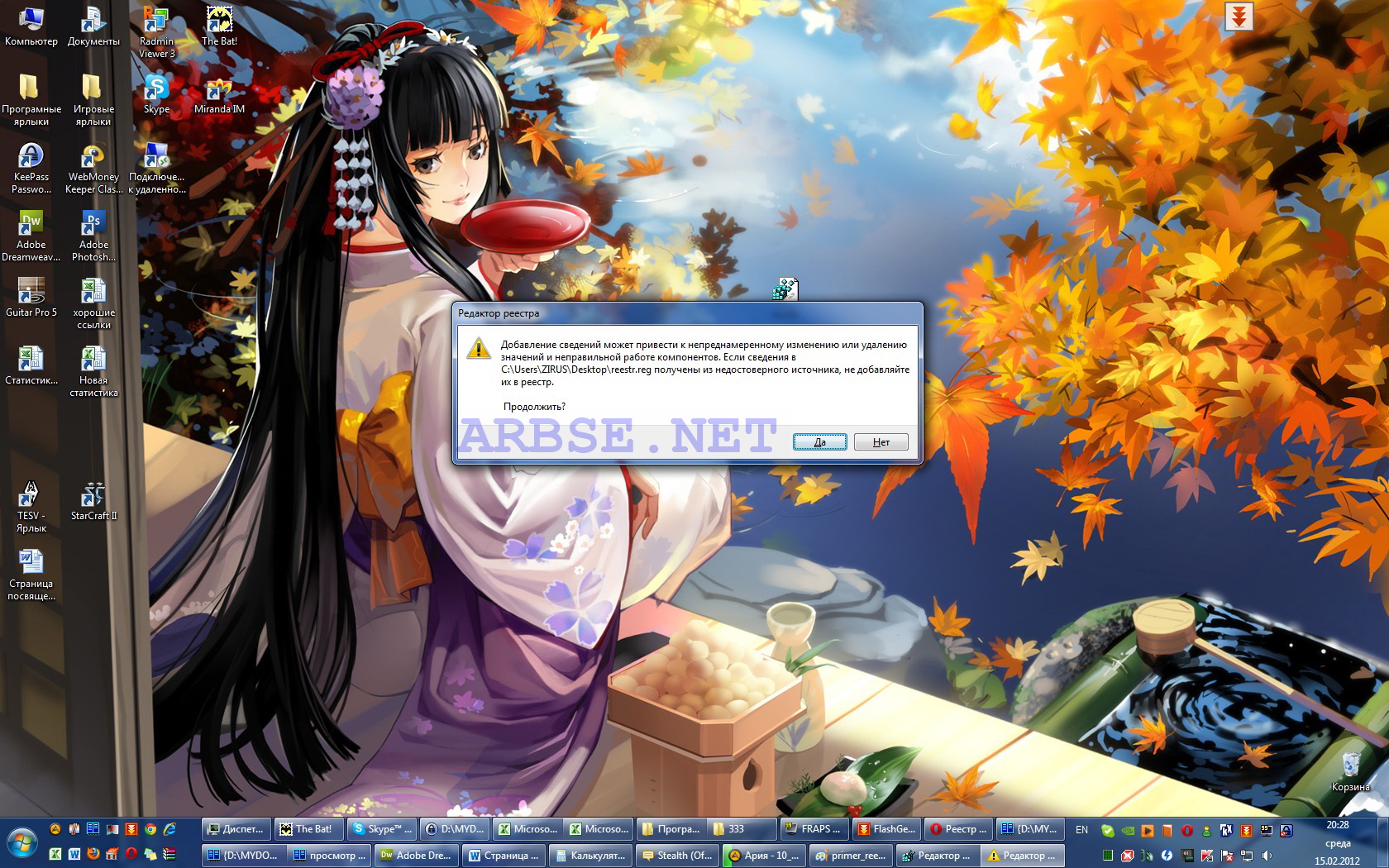Viewport: 1389px width, 868px height.
Task: Switch to the Stealth taskbar window
Action: [x=677, y=856]
